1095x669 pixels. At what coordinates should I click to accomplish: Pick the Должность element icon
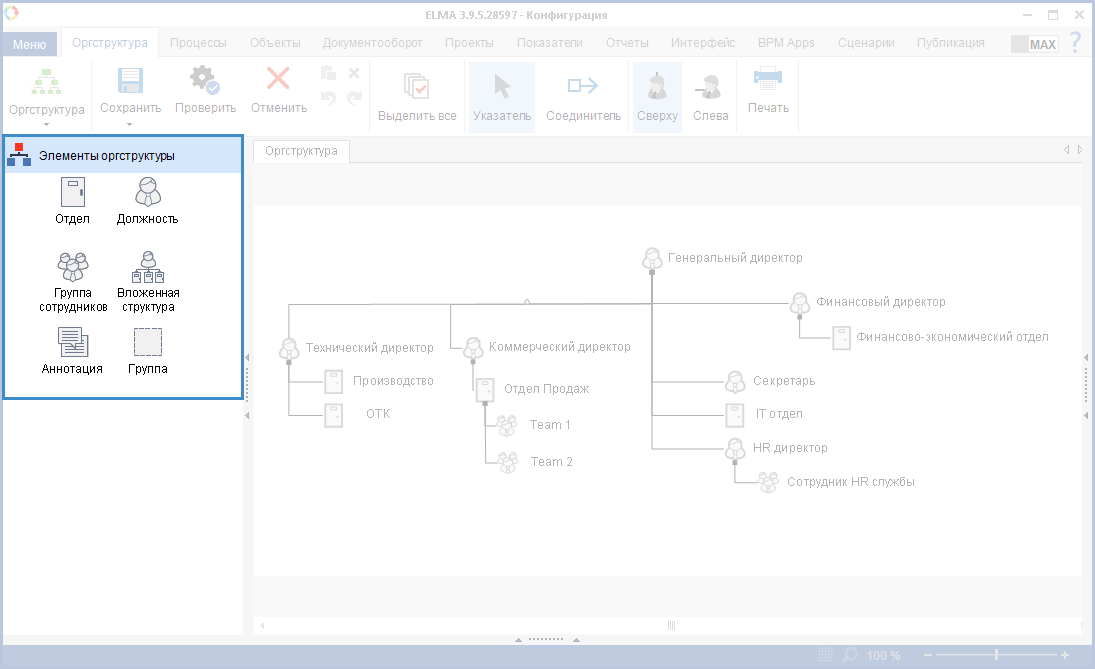(x=148, y=192)
